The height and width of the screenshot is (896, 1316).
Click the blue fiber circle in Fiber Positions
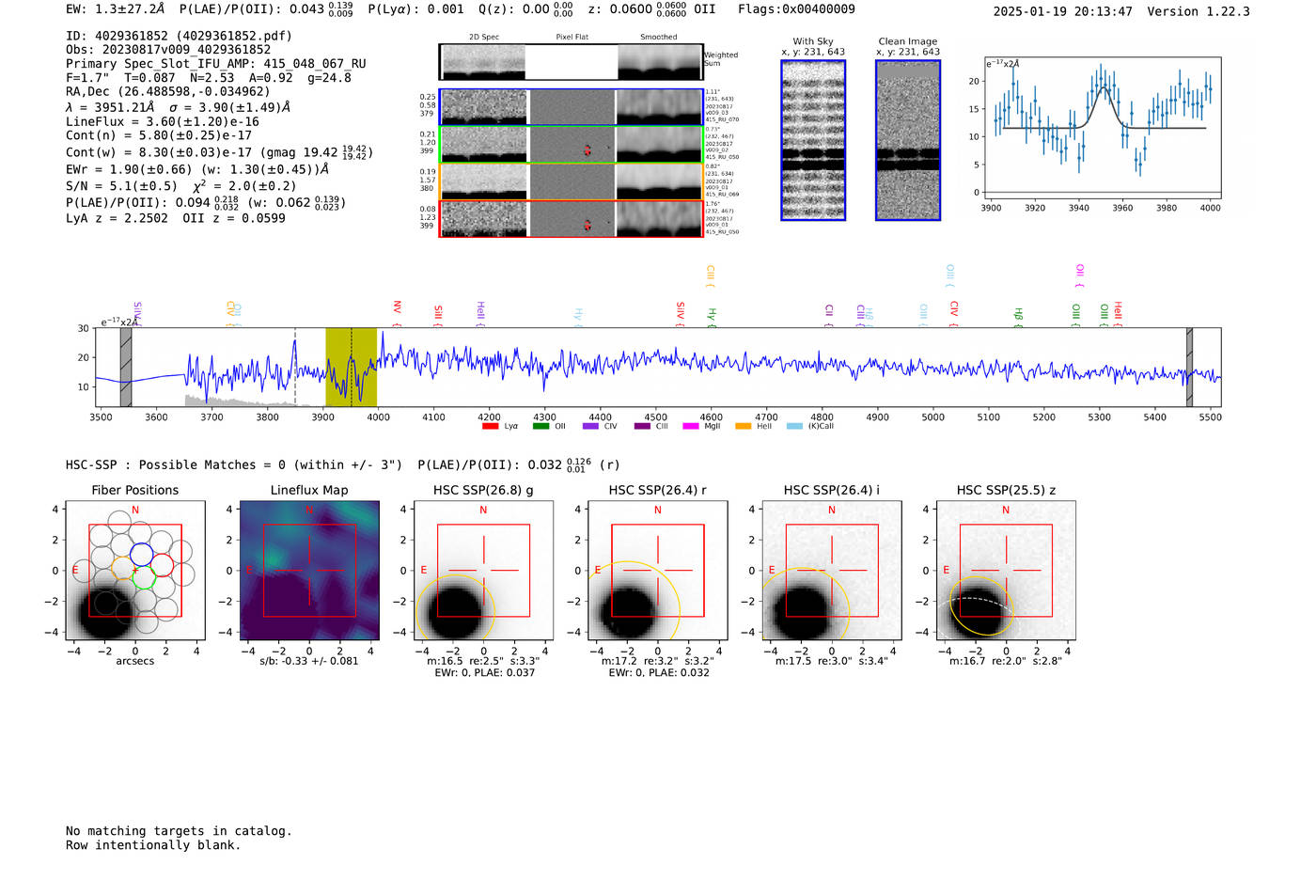tap(141, 554)
